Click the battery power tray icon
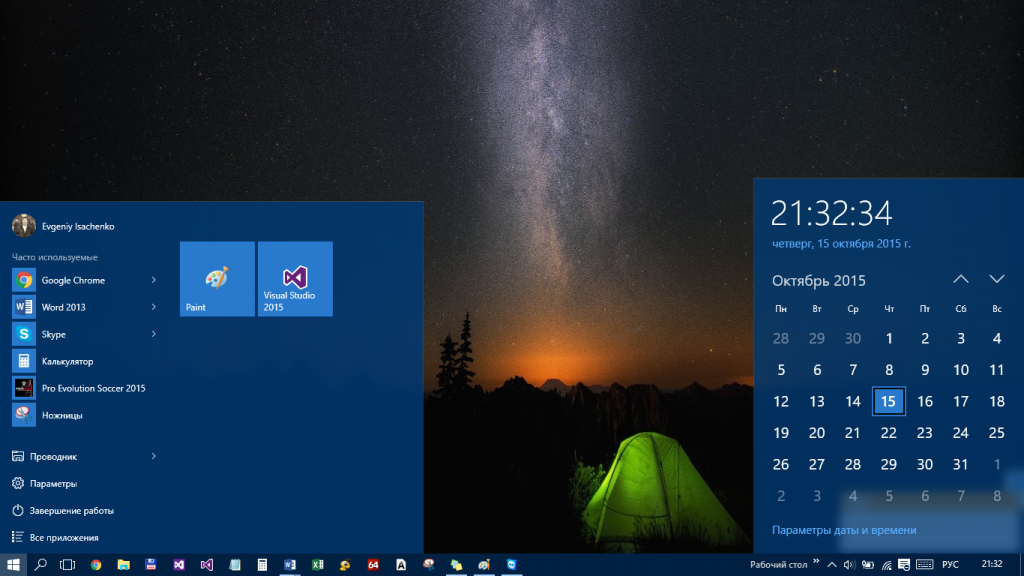 (x=867, y=565)
